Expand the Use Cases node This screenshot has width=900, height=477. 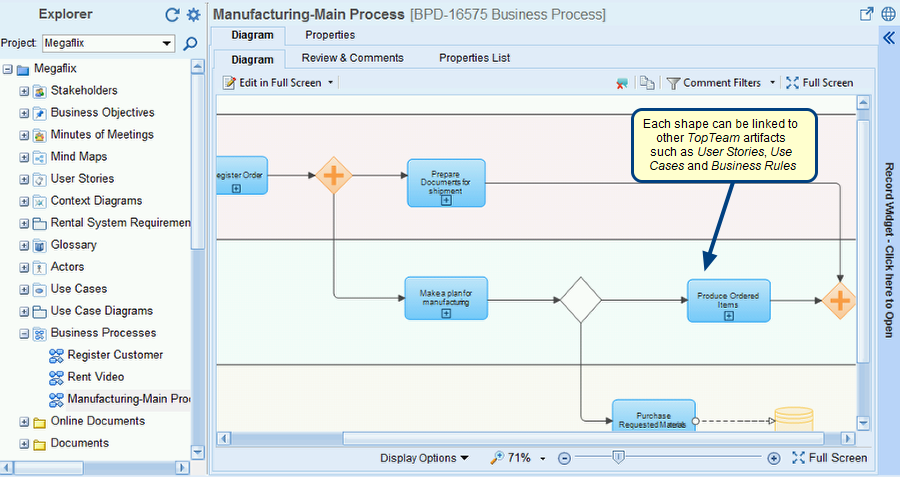[24, 290]
